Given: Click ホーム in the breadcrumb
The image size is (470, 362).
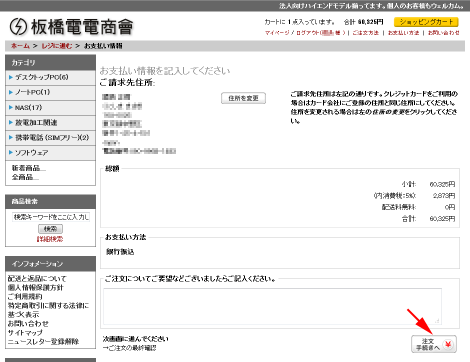Looking at the screenshot, I should click(x=20, y=46).
